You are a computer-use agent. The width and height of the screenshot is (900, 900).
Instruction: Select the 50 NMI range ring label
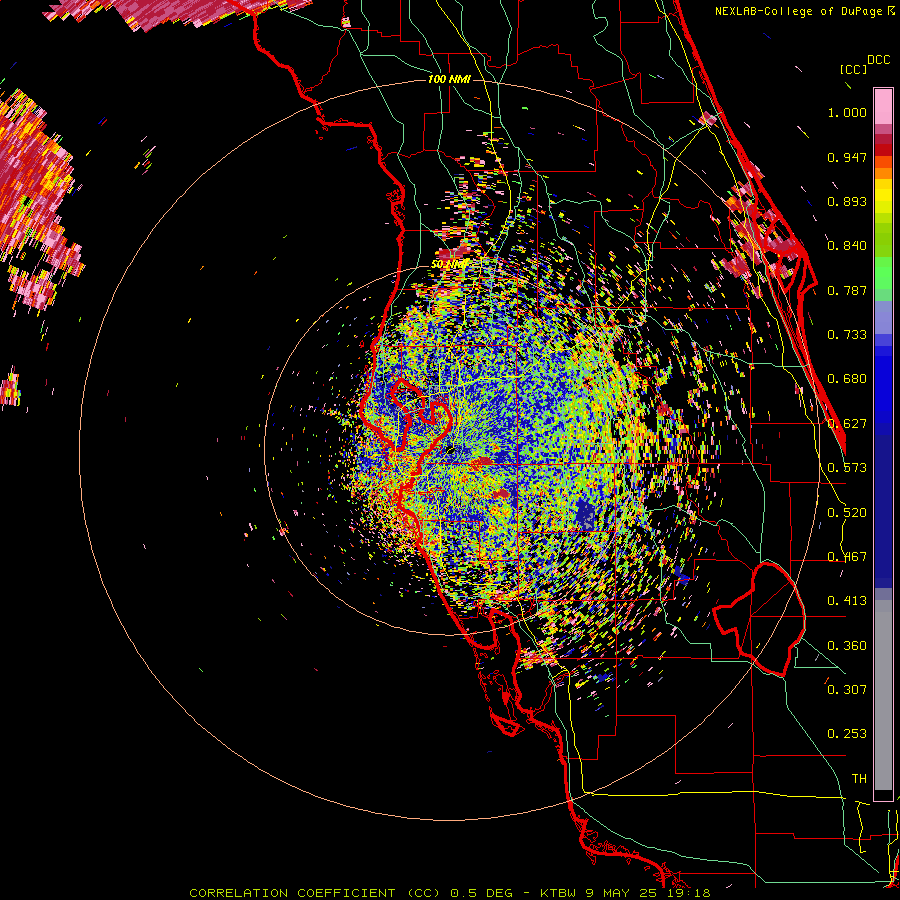tap(449, 265)
